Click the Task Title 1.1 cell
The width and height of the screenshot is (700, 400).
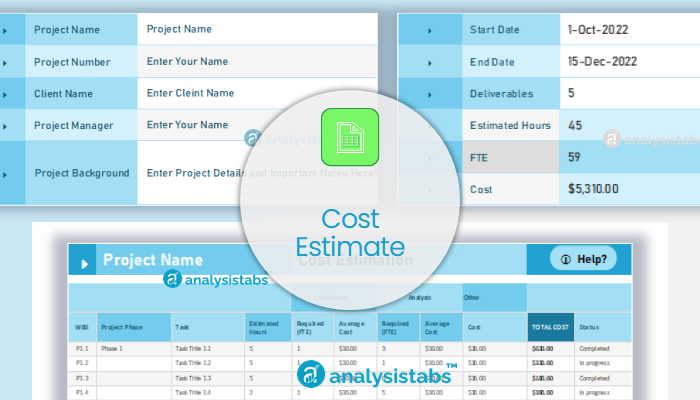tap(192, 348)
